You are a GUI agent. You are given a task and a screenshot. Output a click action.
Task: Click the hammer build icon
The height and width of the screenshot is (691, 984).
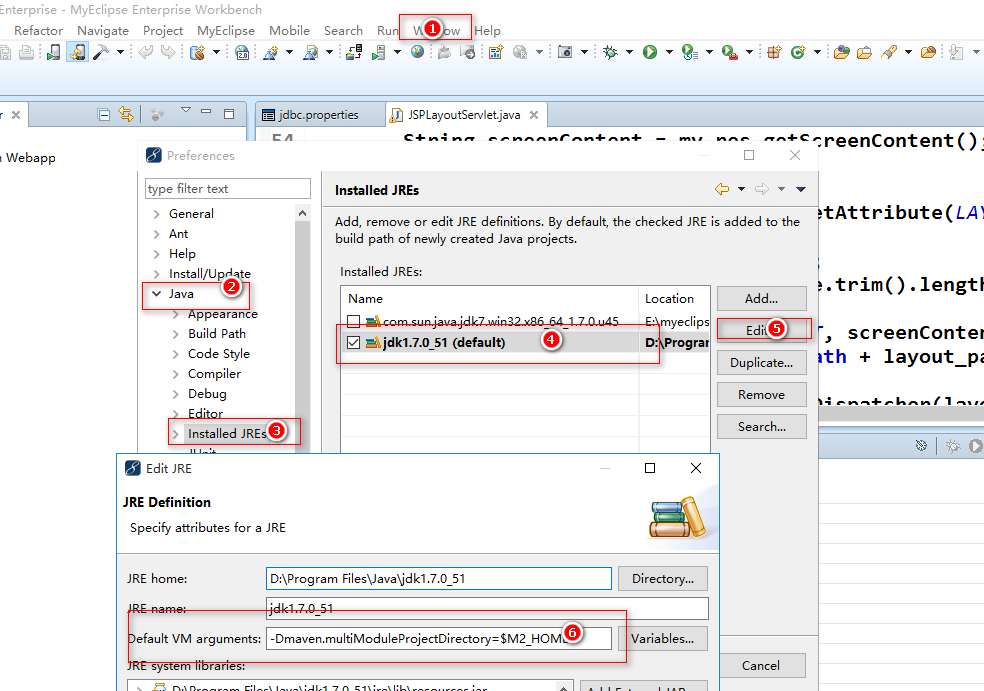click(101, 52)
